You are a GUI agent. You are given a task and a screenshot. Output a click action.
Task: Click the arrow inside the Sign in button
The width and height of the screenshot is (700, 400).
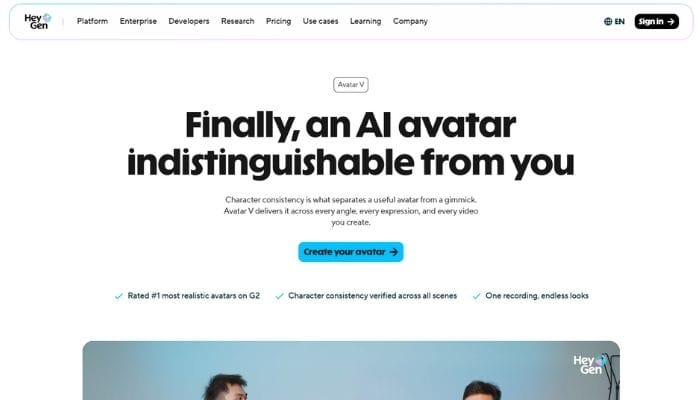pos(671,21)
